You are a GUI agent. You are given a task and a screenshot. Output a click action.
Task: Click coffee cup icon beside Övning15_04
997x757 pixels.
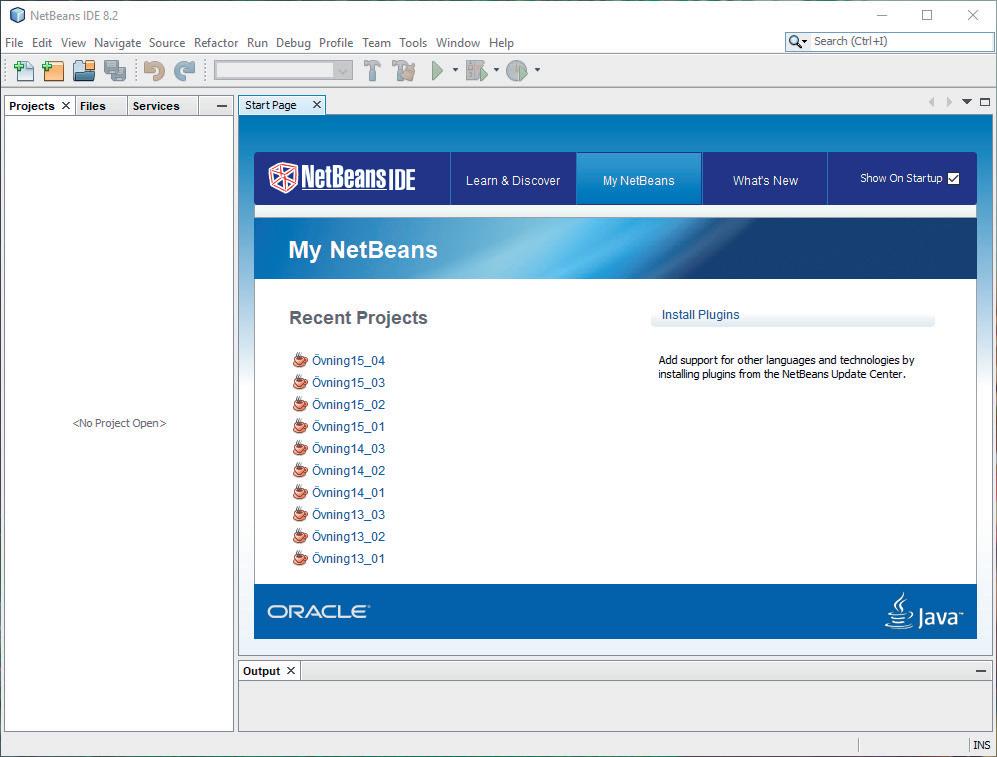[x=300, y=360]
